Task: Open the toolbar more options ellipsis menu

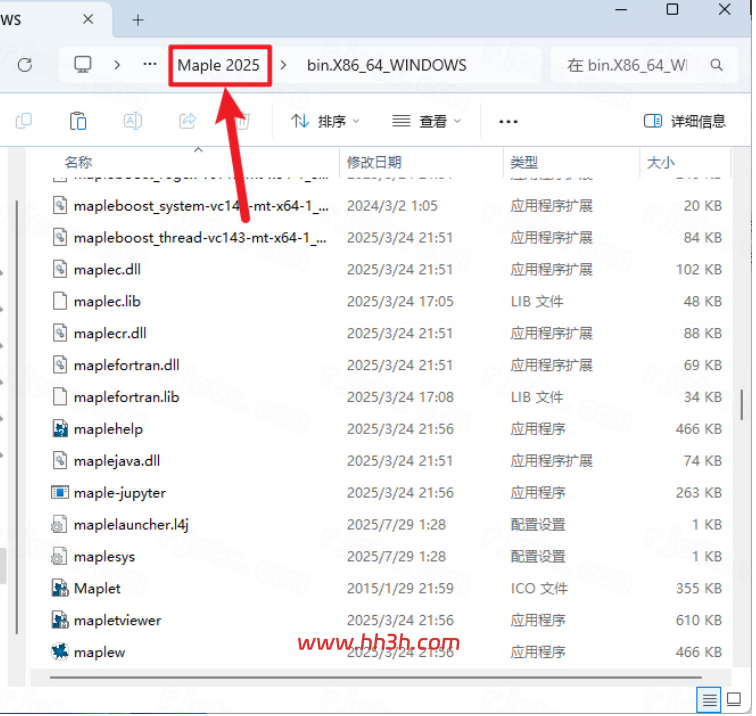Action: tap(508, 122)
